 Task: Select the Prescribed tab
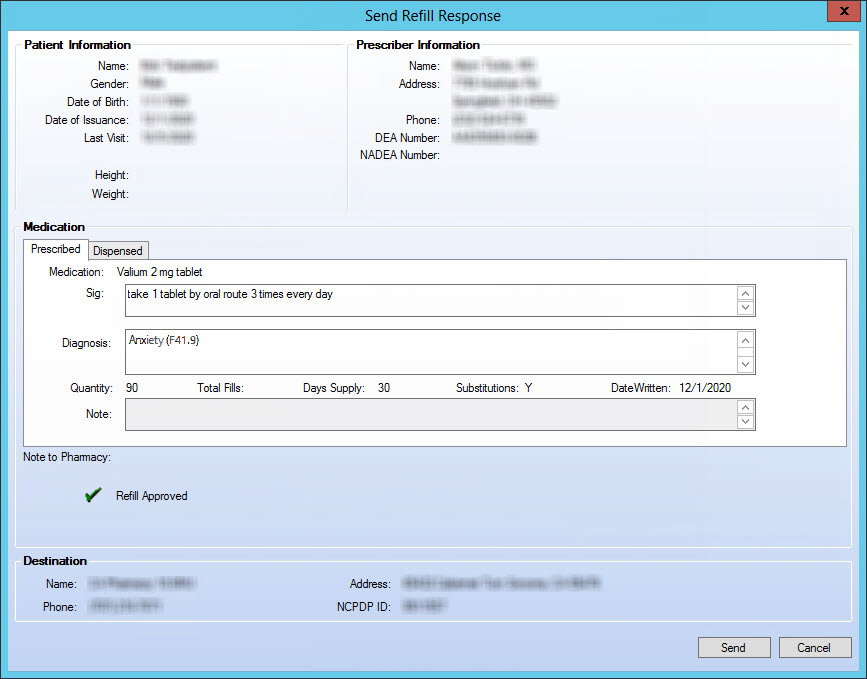pos(55,249)
